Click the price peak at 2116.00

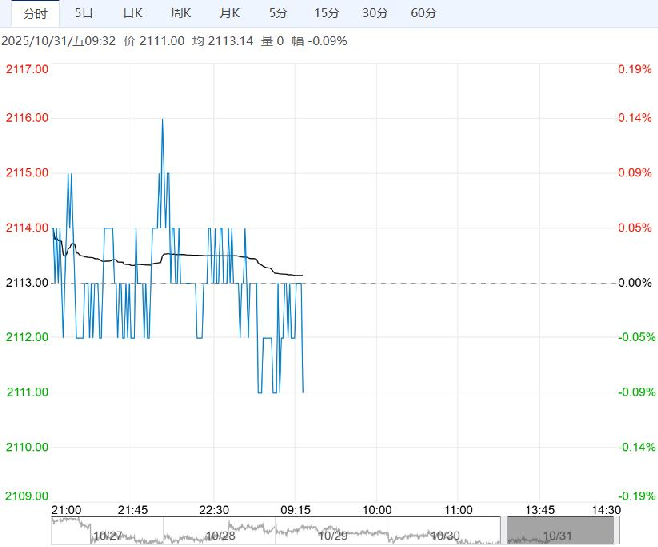[x=162, y=119]
